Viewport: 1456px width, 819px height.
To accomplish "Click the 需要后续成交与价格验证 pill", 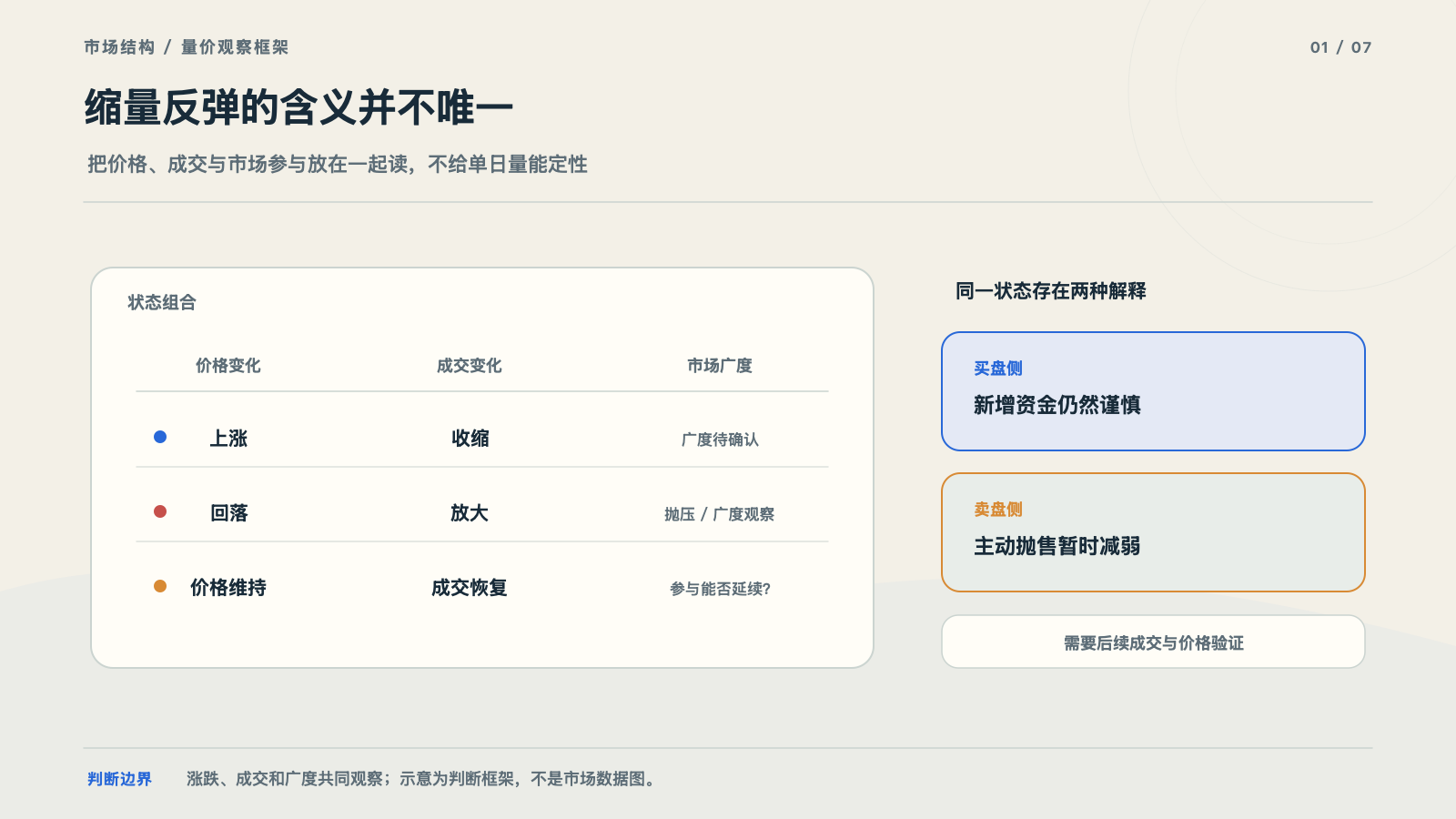I will point(1153,642).
